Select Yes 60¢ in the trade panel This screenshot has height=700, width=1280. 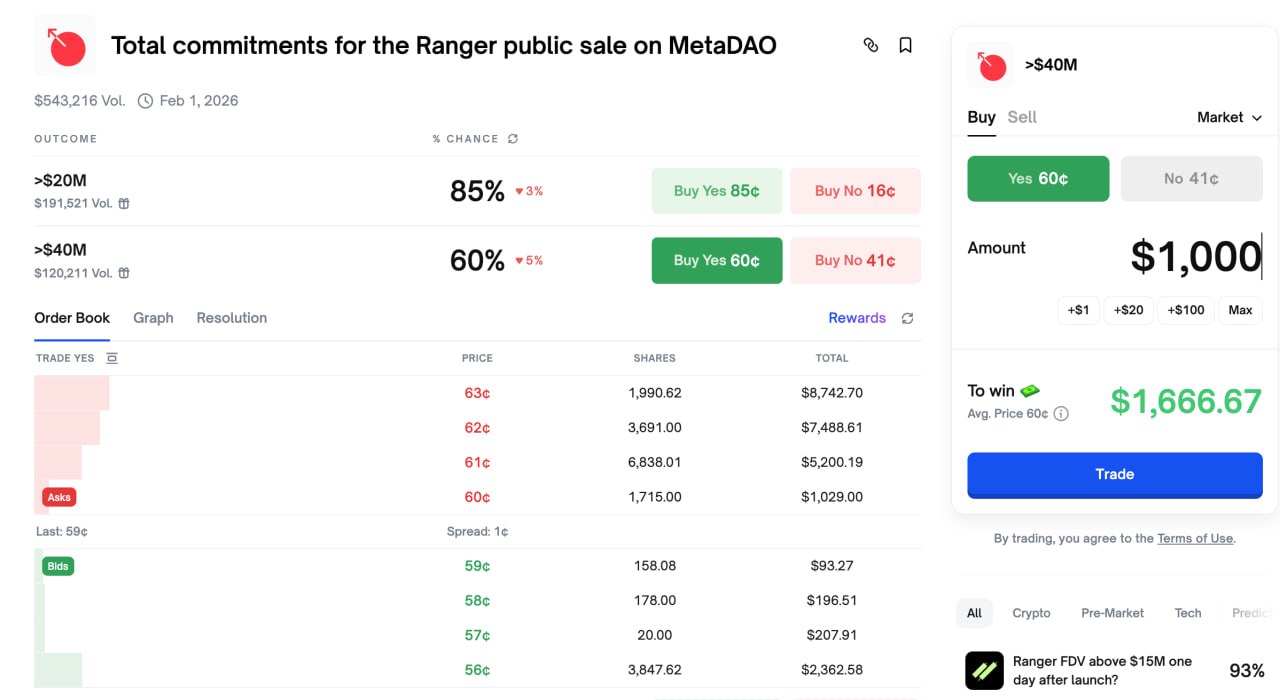pyautogui.click(x=1038, y=179)
